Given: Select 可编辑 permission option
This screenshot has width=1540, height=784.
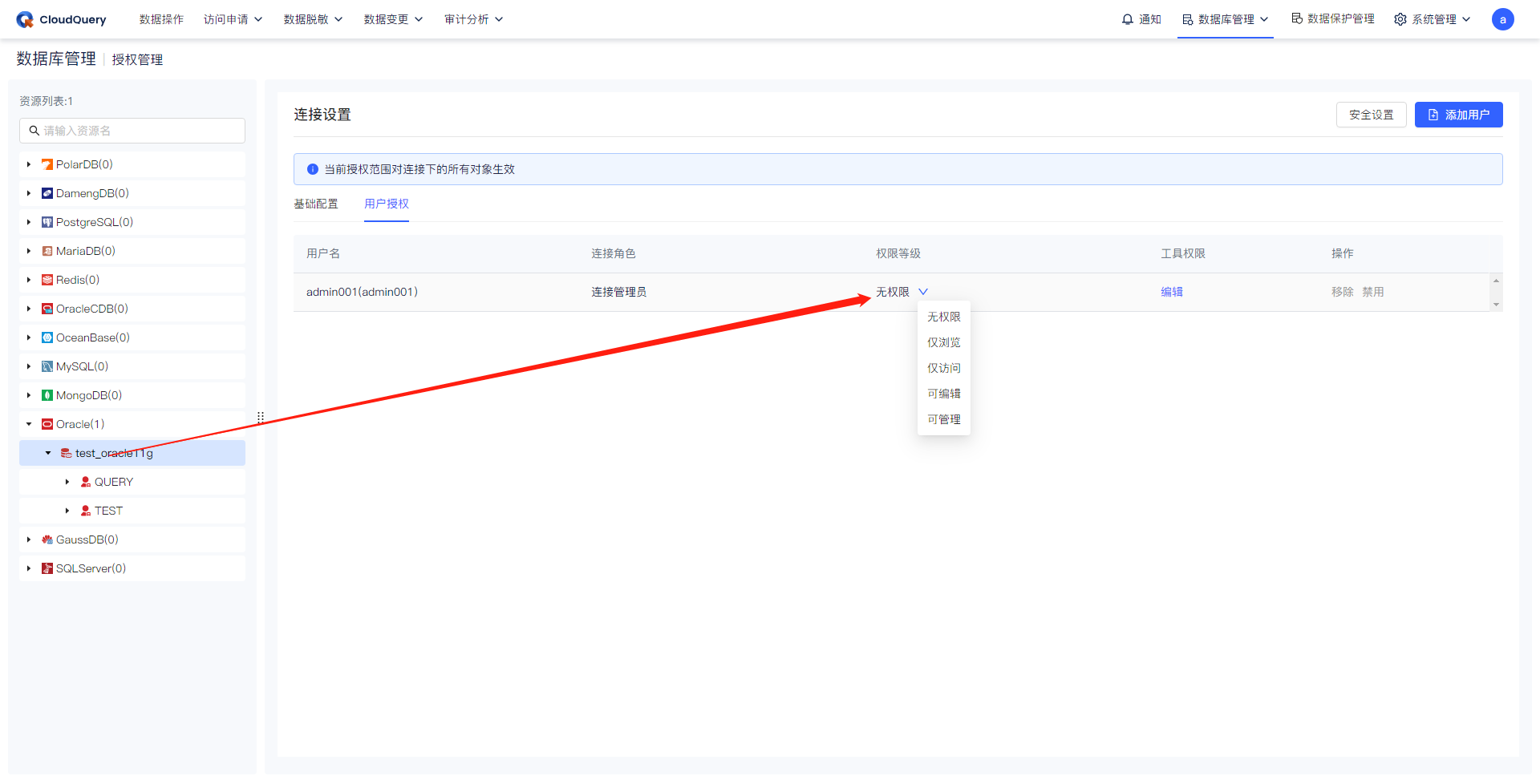Looking at the screenshot, I should point(944,394).
